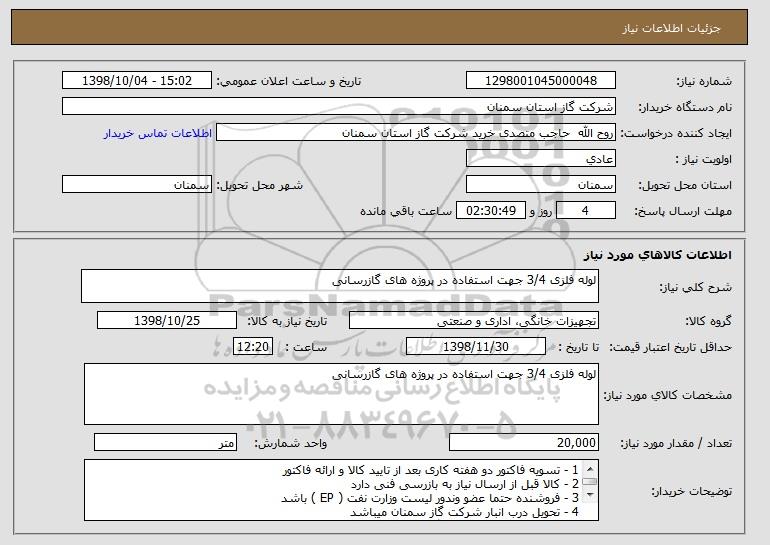This screenshot has width=770, height=545.
Task: Click the توضیحات خریدار label
Action: [691, 491]
